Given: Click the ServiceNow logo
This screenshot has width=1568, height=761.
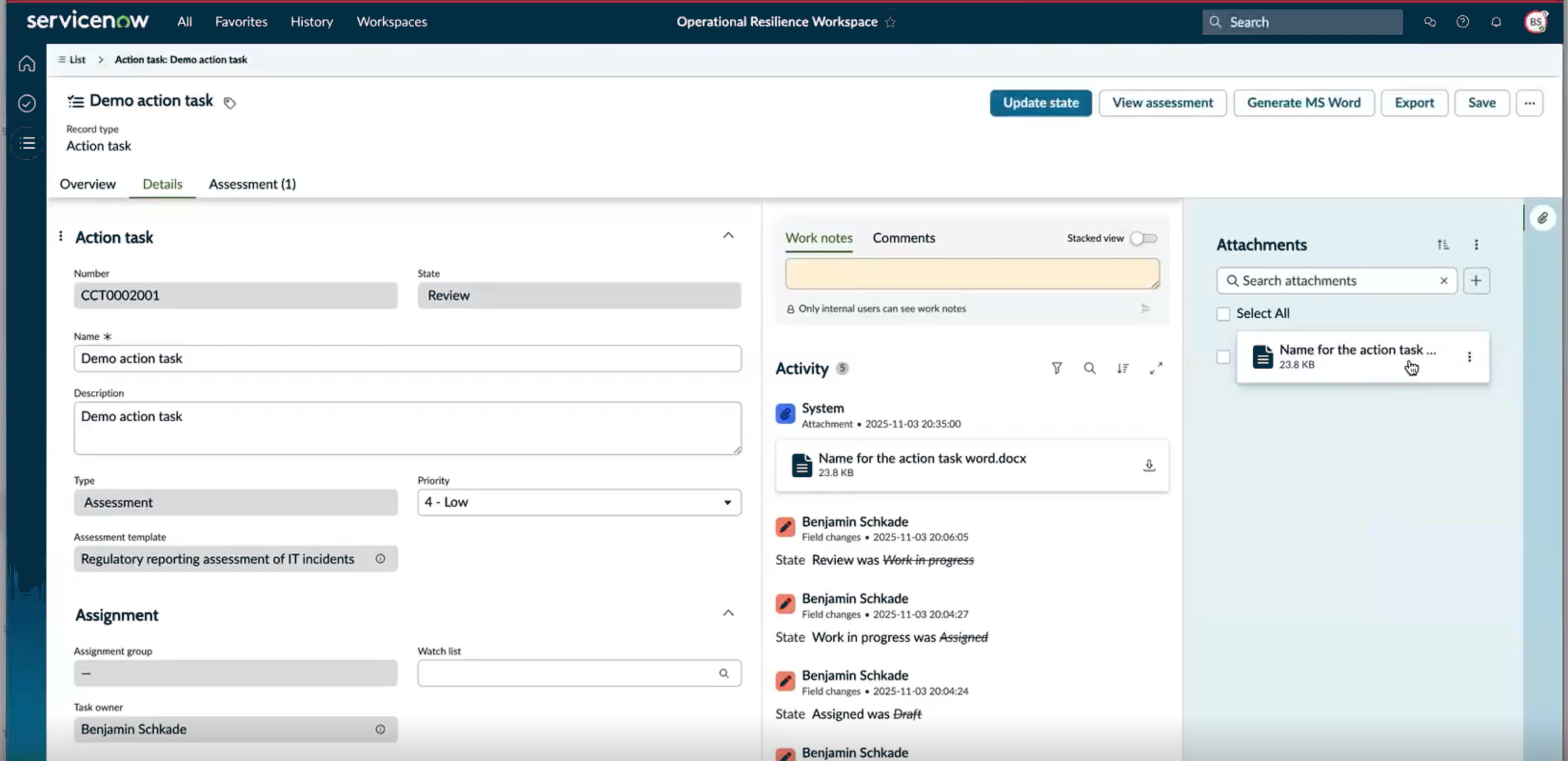Looking at the screenshot, I should (87, 20).
